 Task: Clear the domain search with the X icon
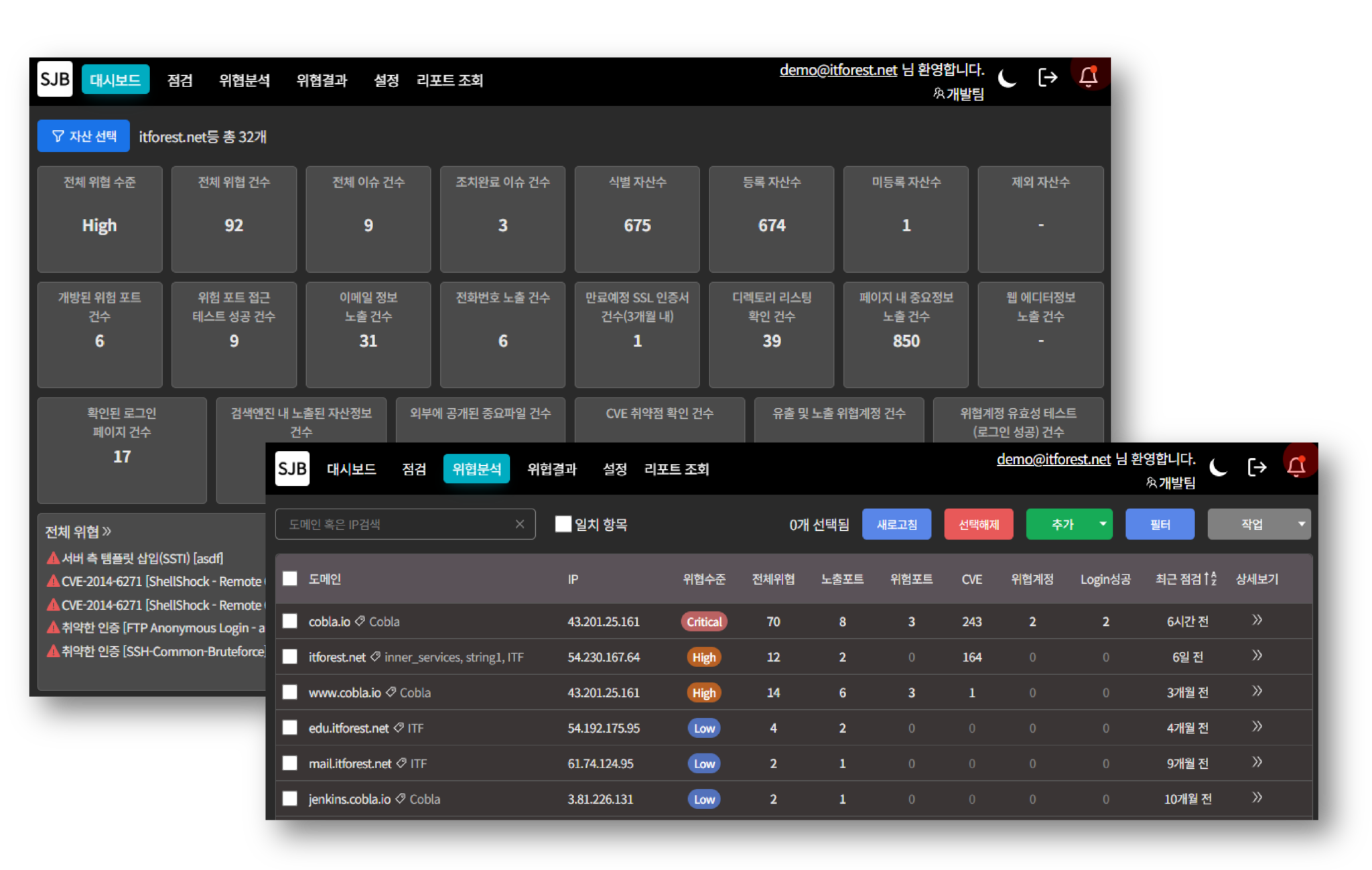[x=520, y=524]
